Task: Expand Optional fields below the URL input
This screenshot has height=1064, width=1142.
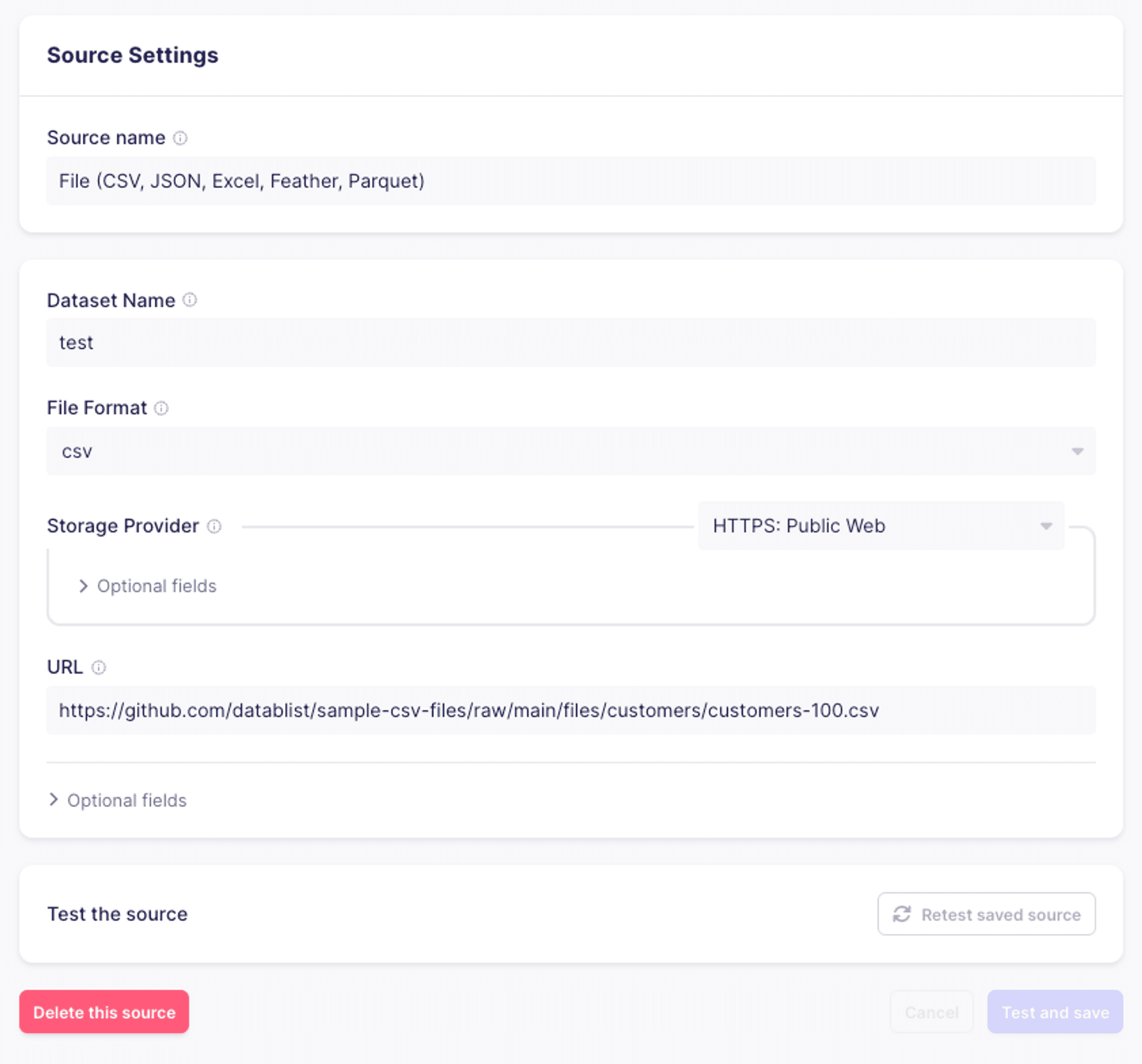Action: (117, 800)
